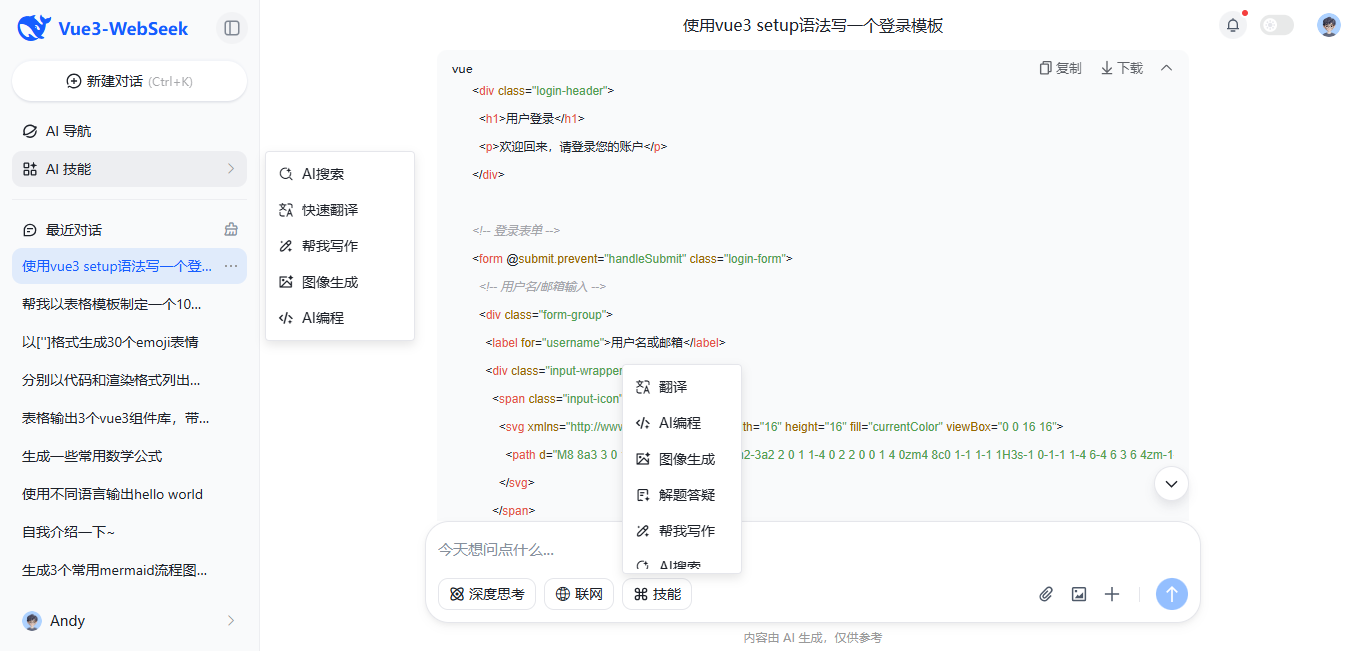Collapse the vue code block chevron
Image resolution: width=1366 pixels, height=651 pixels.
[1166, 68]
